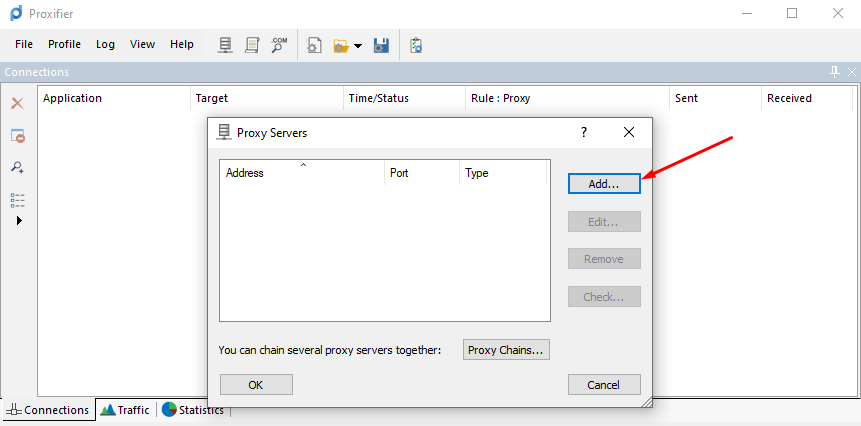Click the Edit... button
This screenshot has width=861, height=426.
coord(604,222)
